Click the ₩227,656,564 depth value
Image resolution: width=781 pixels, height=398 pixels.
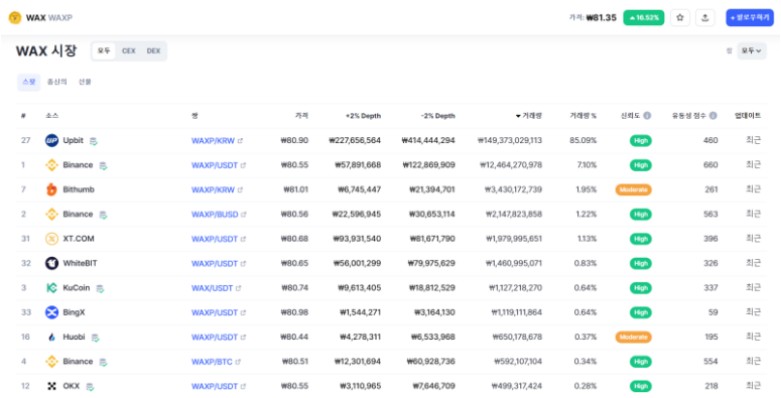tap(355, 140)
